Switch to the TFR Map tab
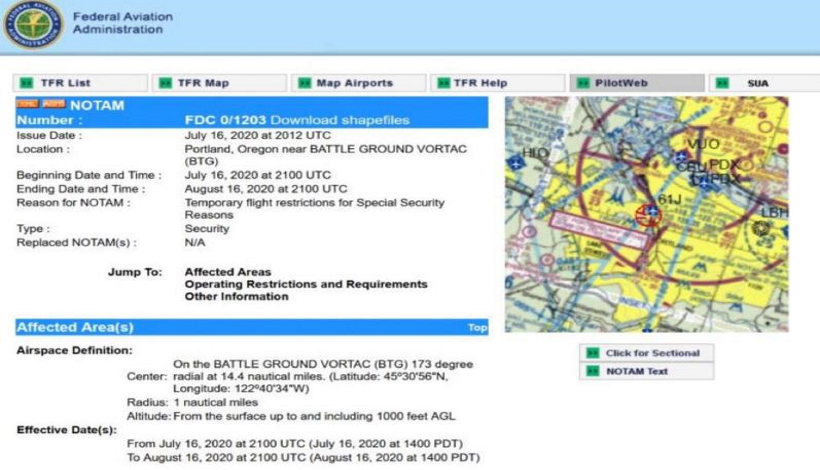The height and width of the screenshot is (470, 820). point(203,83)
